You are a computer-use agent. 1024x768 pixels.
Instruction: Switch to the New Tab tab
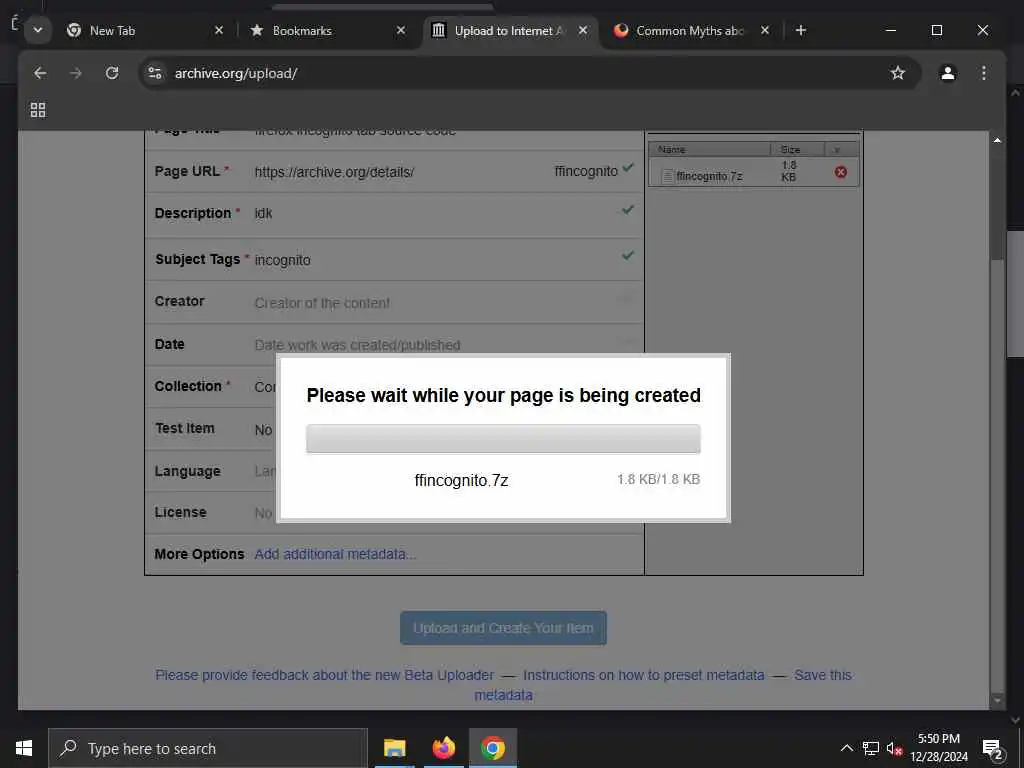point(144,30)
